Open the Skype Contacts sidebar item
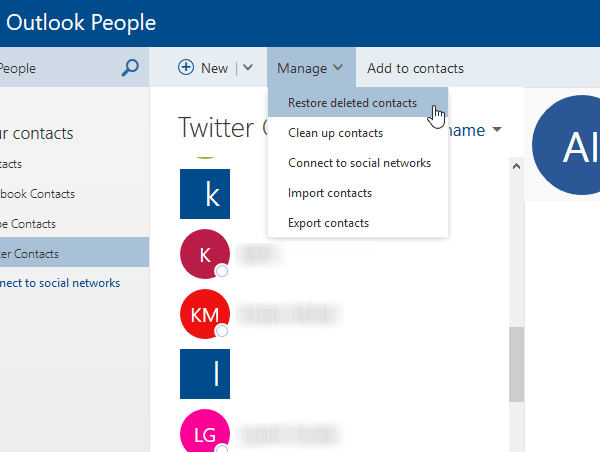This screenshot has width=600, height=452. click(x=74, y=224)
